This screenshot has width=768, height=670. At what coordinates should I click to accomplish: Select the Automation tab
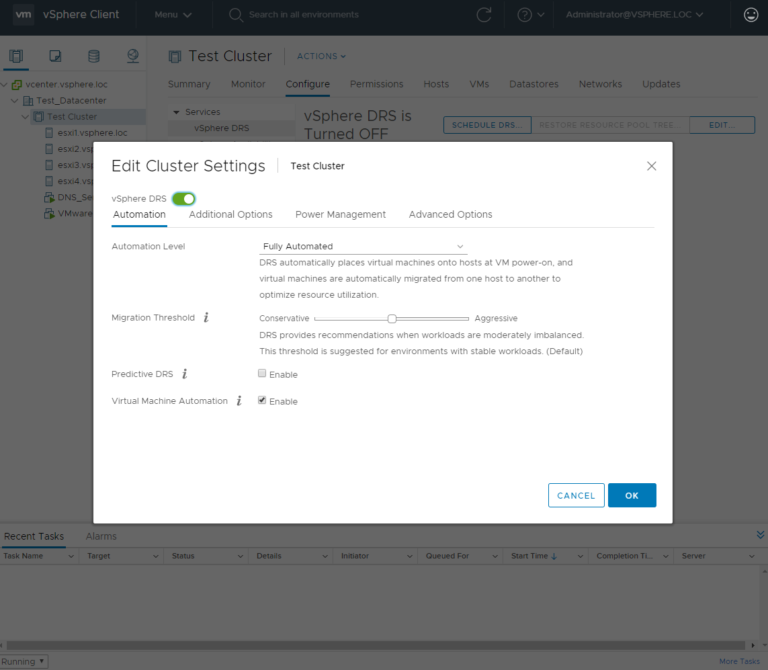coord(139,215)
